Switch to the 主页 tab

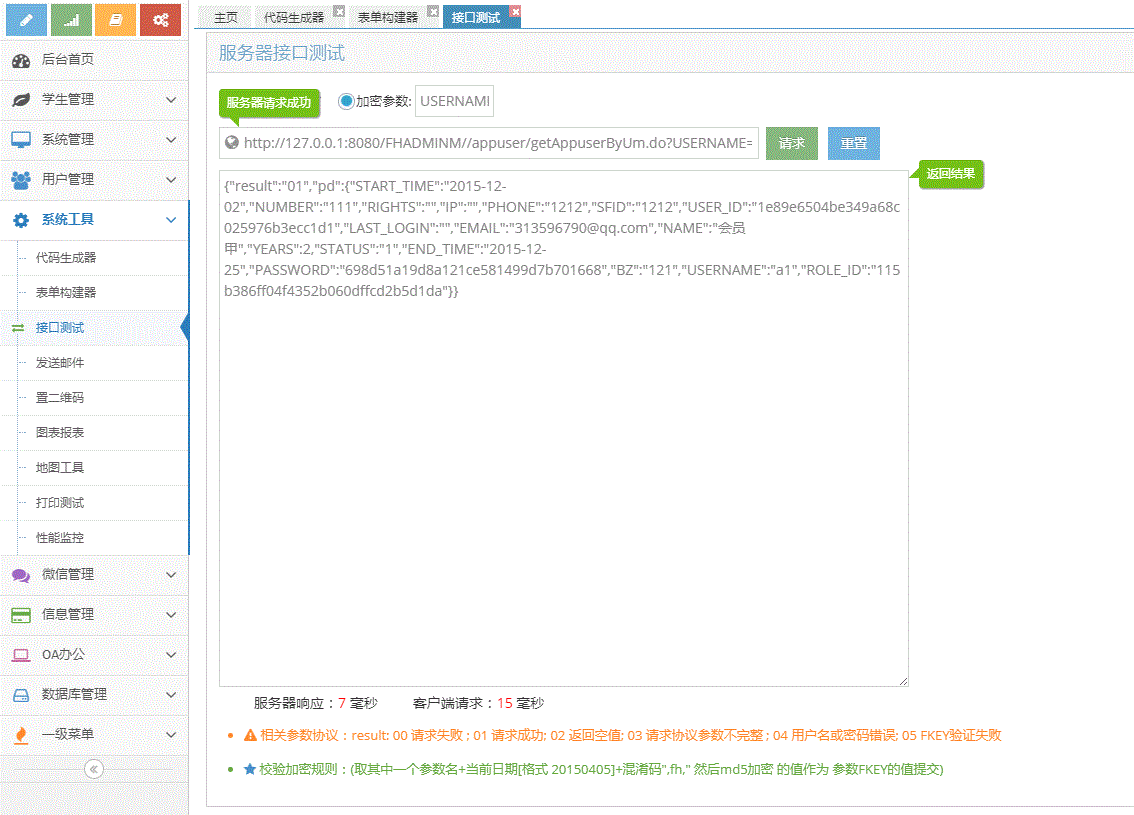click(226, 17)
